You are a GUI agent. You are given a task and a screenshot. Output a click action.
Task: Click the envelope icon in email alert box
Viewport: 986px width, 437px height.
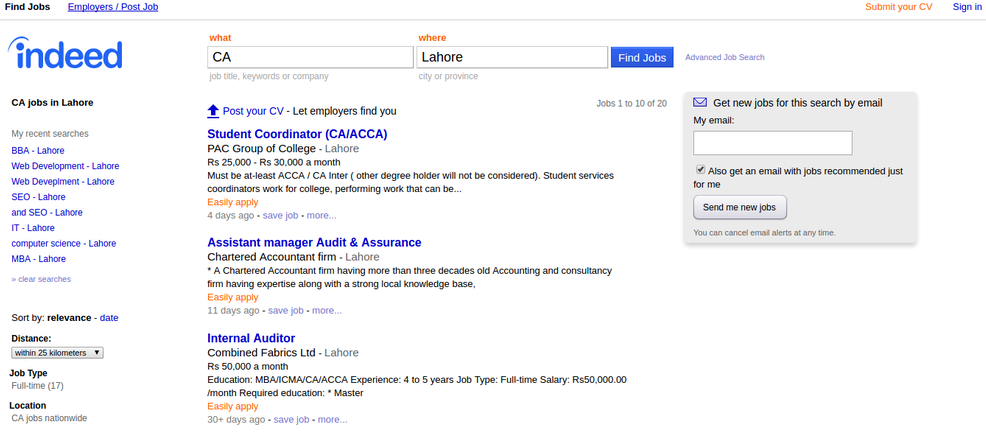[700, 102]
